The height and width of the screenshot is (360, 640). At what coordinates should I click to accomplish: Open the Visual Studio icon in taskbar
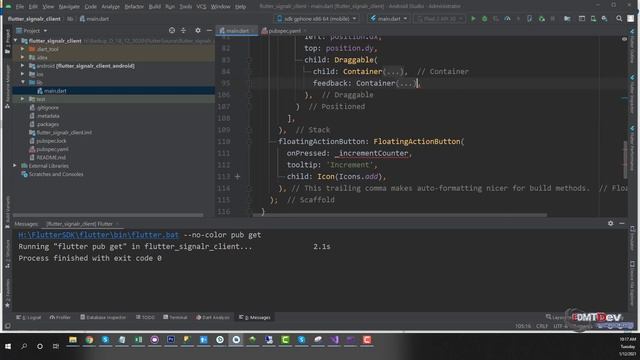click(x=334, y=340)
